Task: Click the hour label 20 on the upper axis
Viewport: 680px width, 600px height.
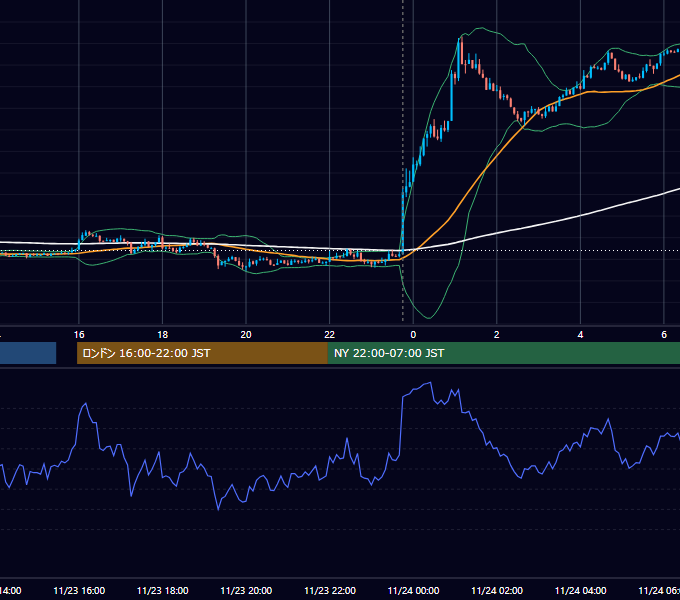Action: coord(246,335)
